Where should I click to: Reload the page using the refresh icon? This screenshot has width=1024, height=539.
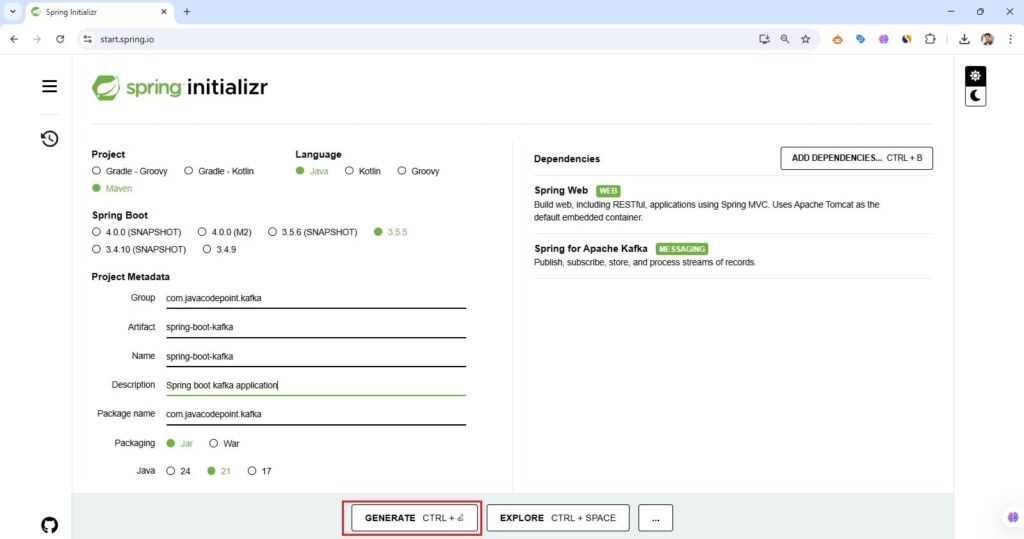[x=60, y=39]
